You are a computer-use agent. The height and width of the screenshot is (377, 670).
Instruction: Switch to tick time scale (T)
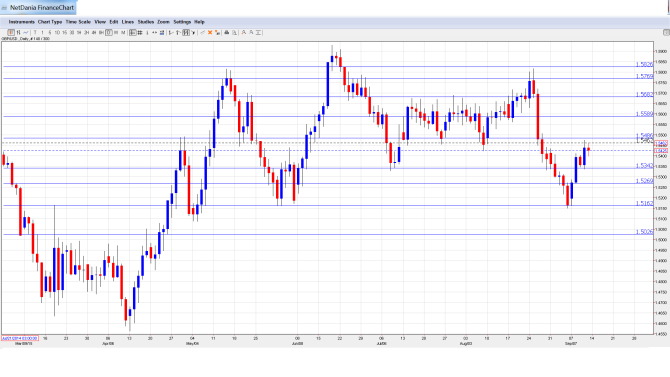point(35,32)
